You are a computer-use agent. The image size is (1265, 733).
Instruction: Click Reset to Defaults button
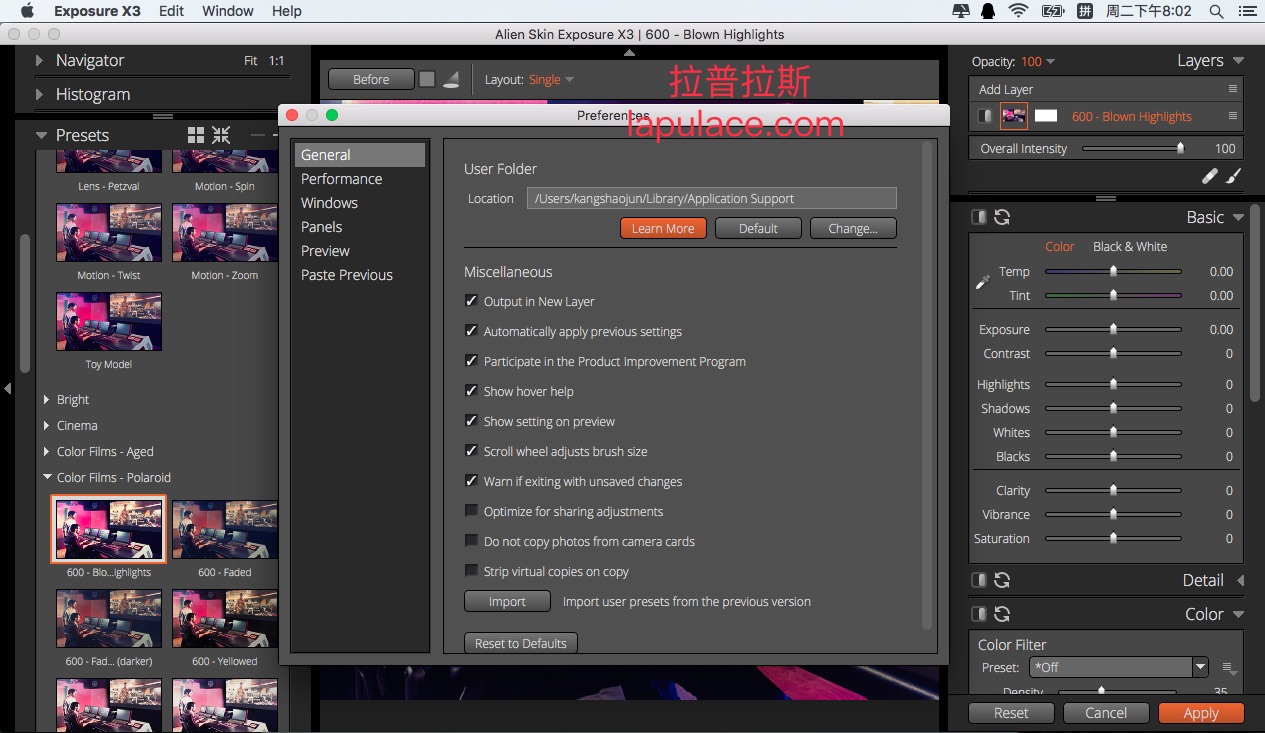coord(521,643)
